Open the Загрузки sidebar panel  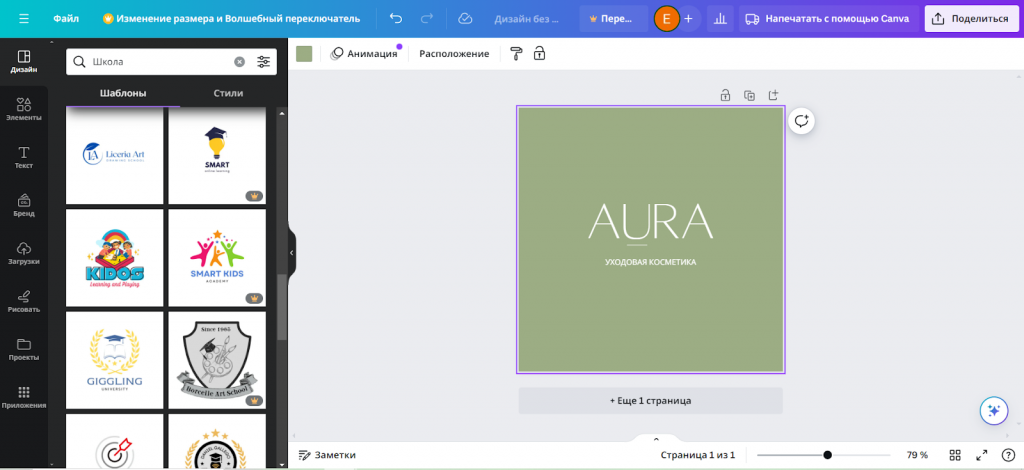pyautogui.click(x=24, y=253)
